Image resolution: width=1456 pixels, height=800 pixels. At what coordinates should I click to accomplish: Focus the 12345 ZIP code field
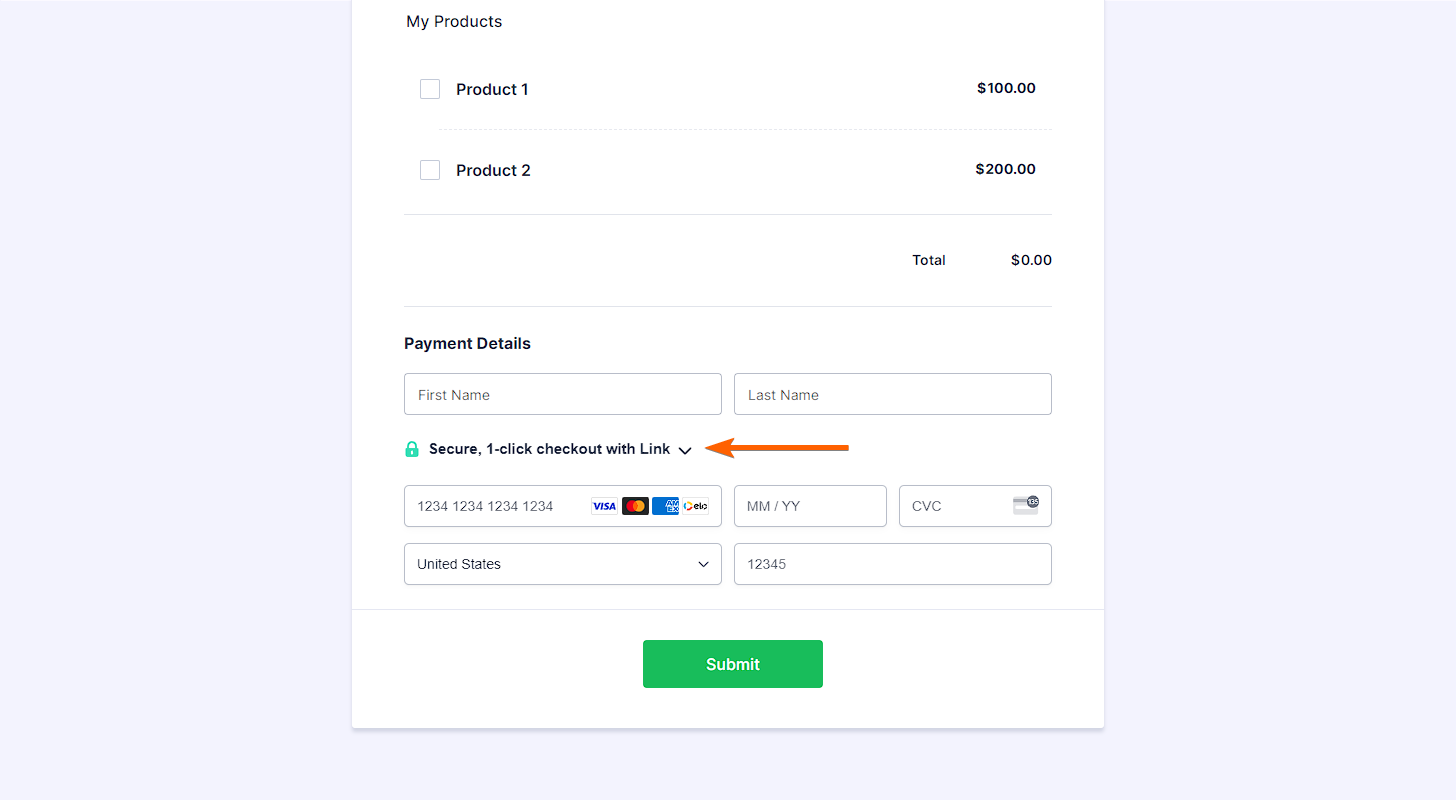[x=892, y=564]
